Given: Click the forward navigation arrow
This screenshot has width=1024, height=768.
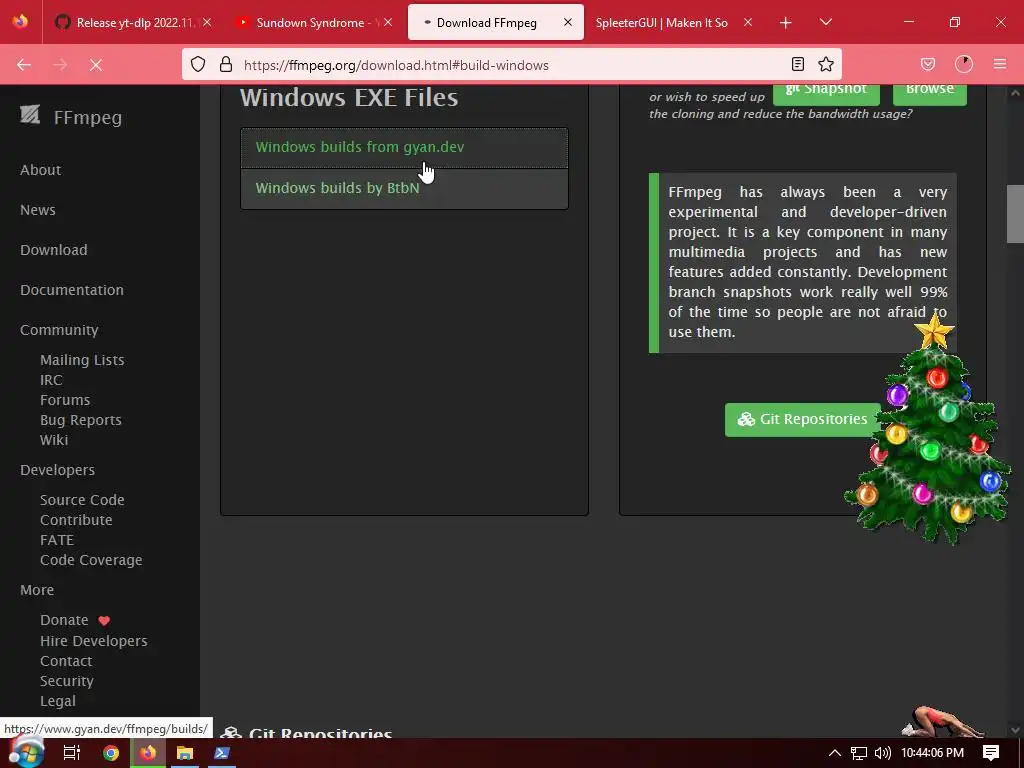Looking at the screenshot, I should pyautogui.click(x=60, y=65).
